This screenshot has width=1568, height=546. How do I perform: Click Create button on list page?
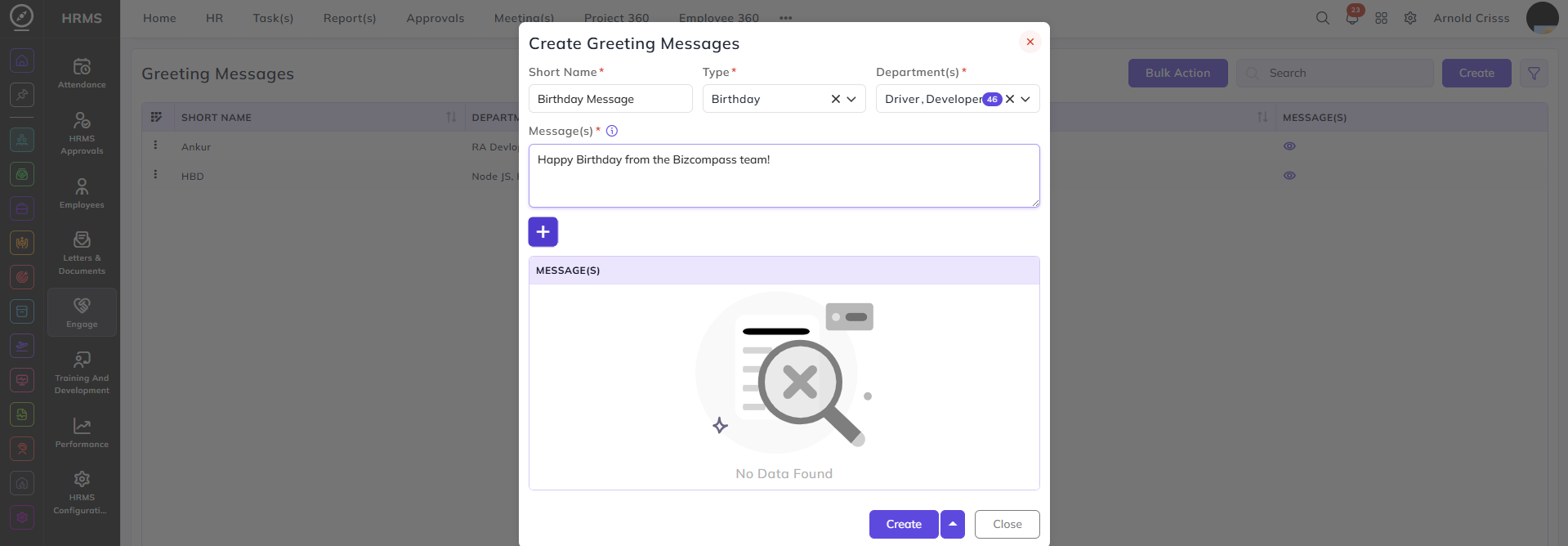[x=1476, y=73]
